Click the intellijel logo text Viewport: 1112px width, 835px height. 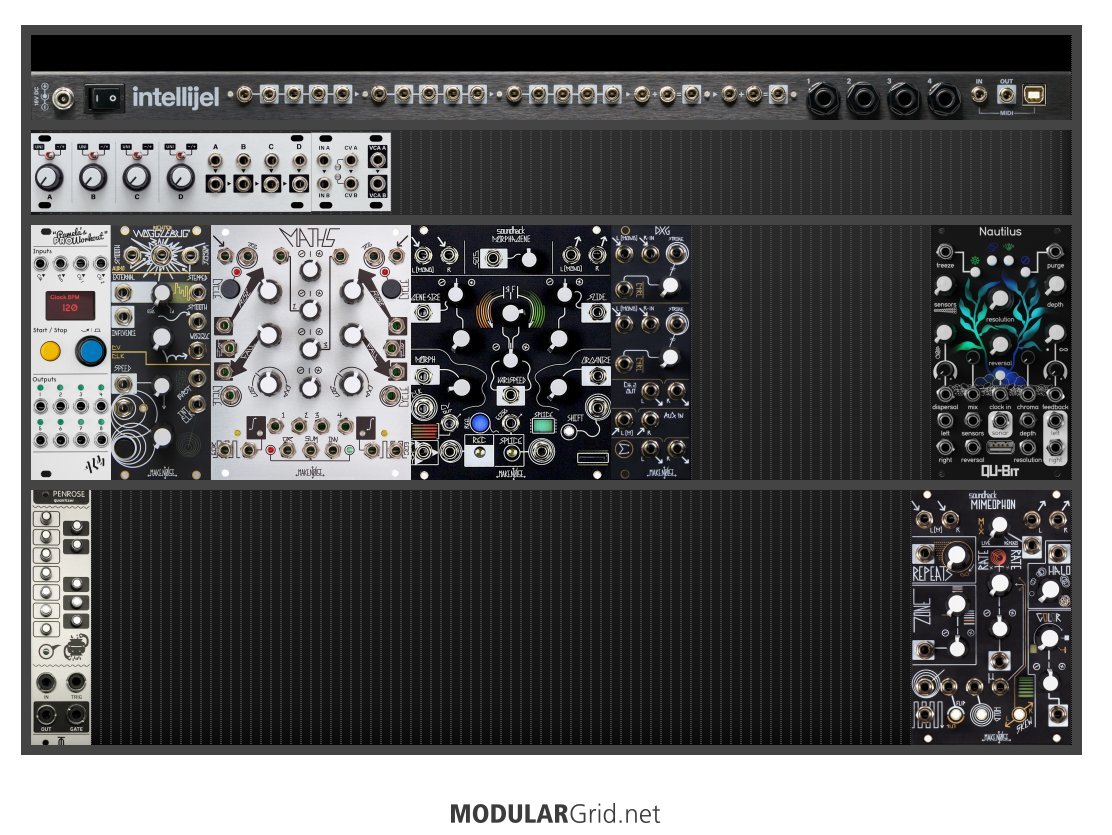175,96
